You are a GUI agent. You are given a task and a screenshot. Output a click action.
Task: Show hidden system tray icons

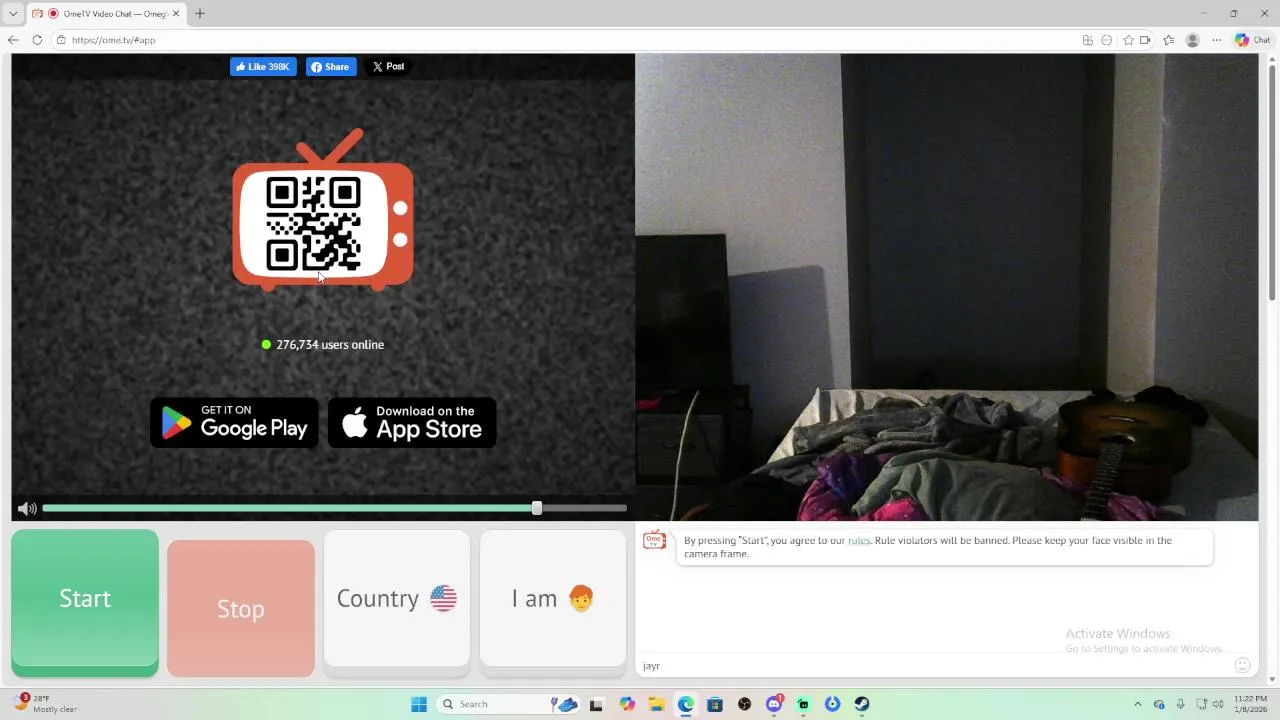(1137, 704)
